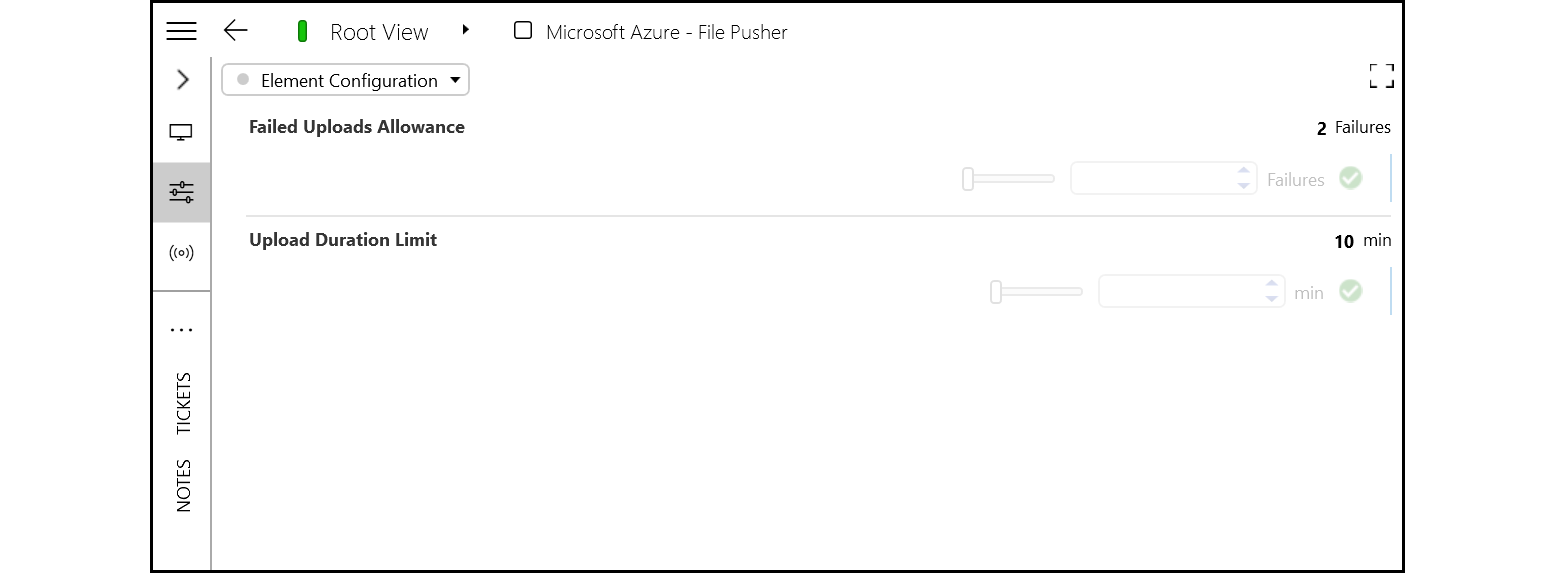Image resolution: width=1555 pixels, height=573 pixels.
Task: Click green status indicator beside Root View
Action: pos(302,32)
